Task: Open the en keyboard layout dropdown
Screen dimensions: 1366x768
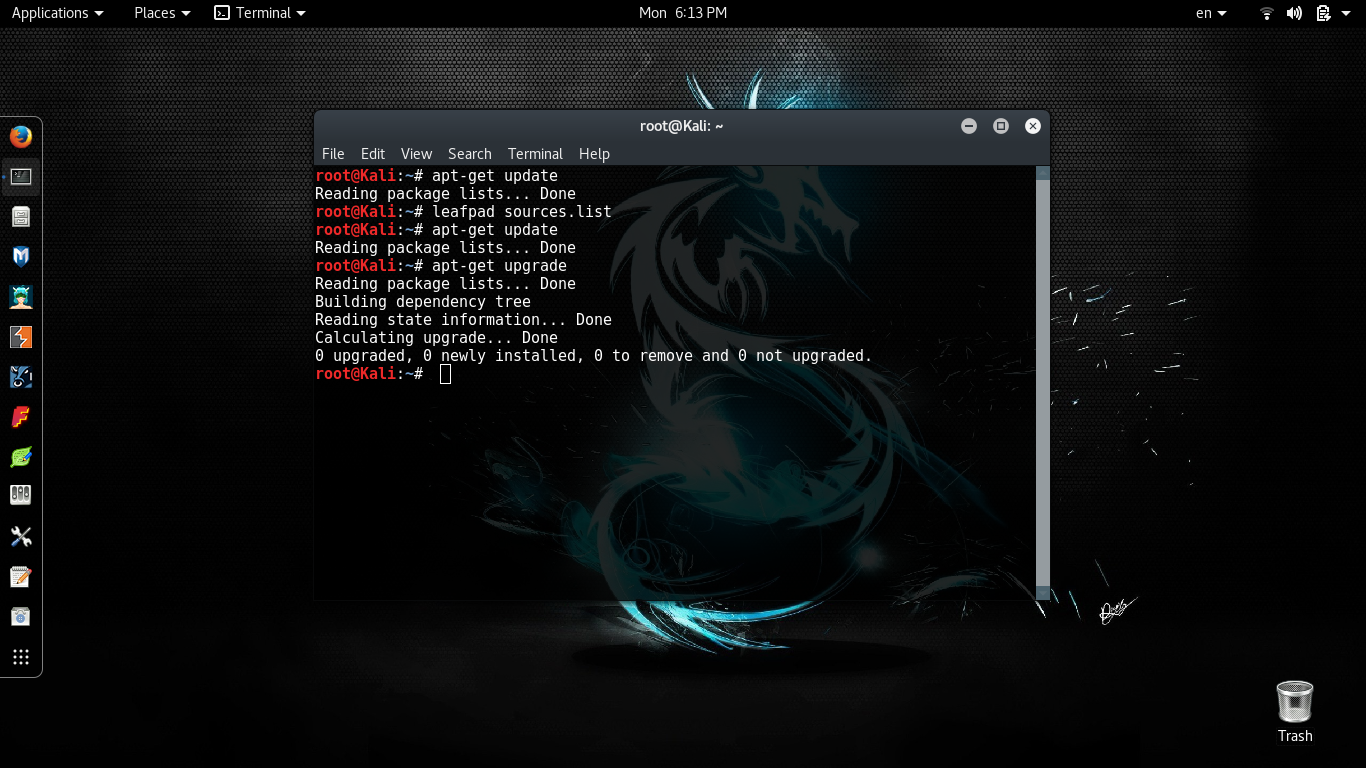Action: click(1210, 13)
